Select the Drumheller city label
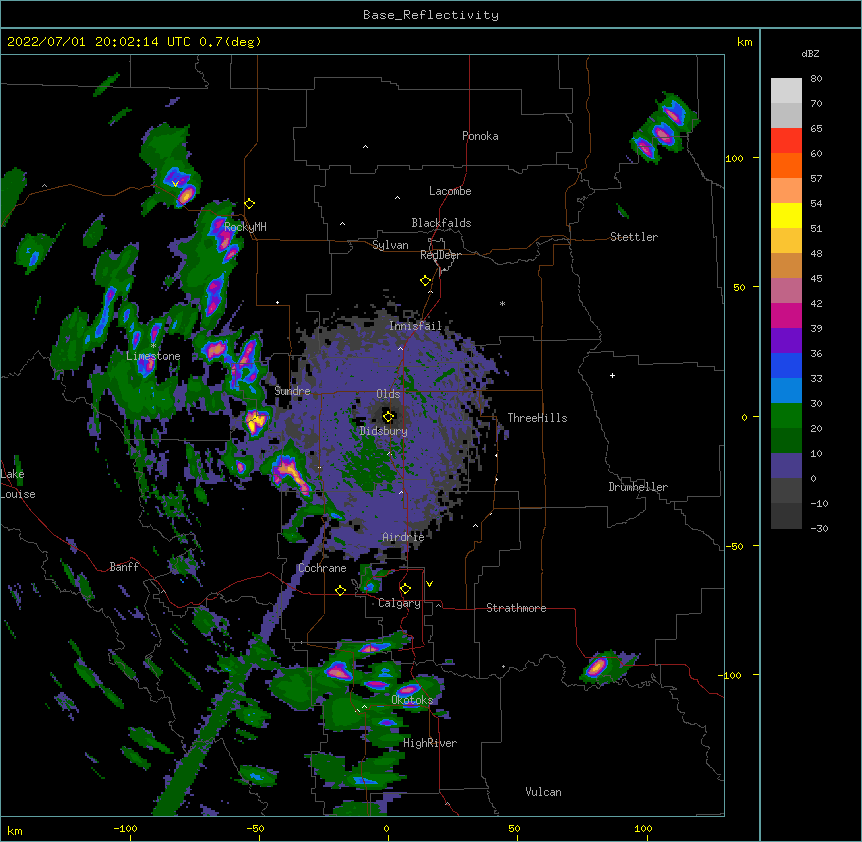862x842 pixels. [x=638, y=487]
